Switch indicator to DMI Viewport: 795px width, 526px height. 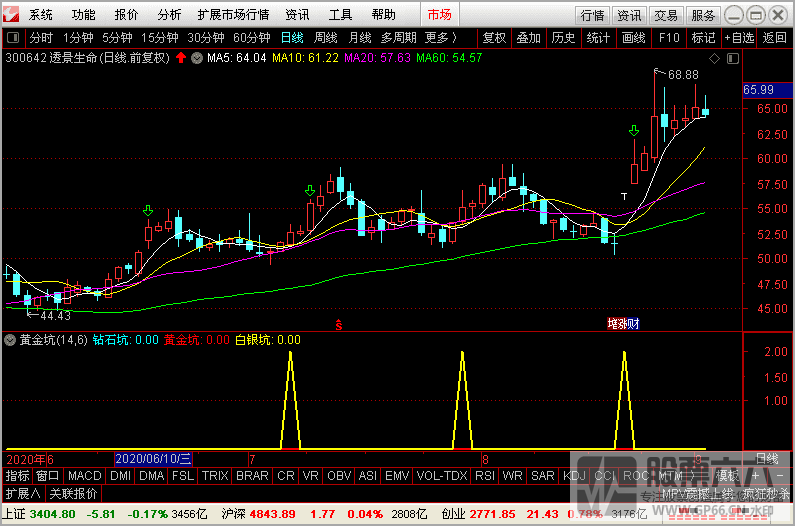point(121,476)
